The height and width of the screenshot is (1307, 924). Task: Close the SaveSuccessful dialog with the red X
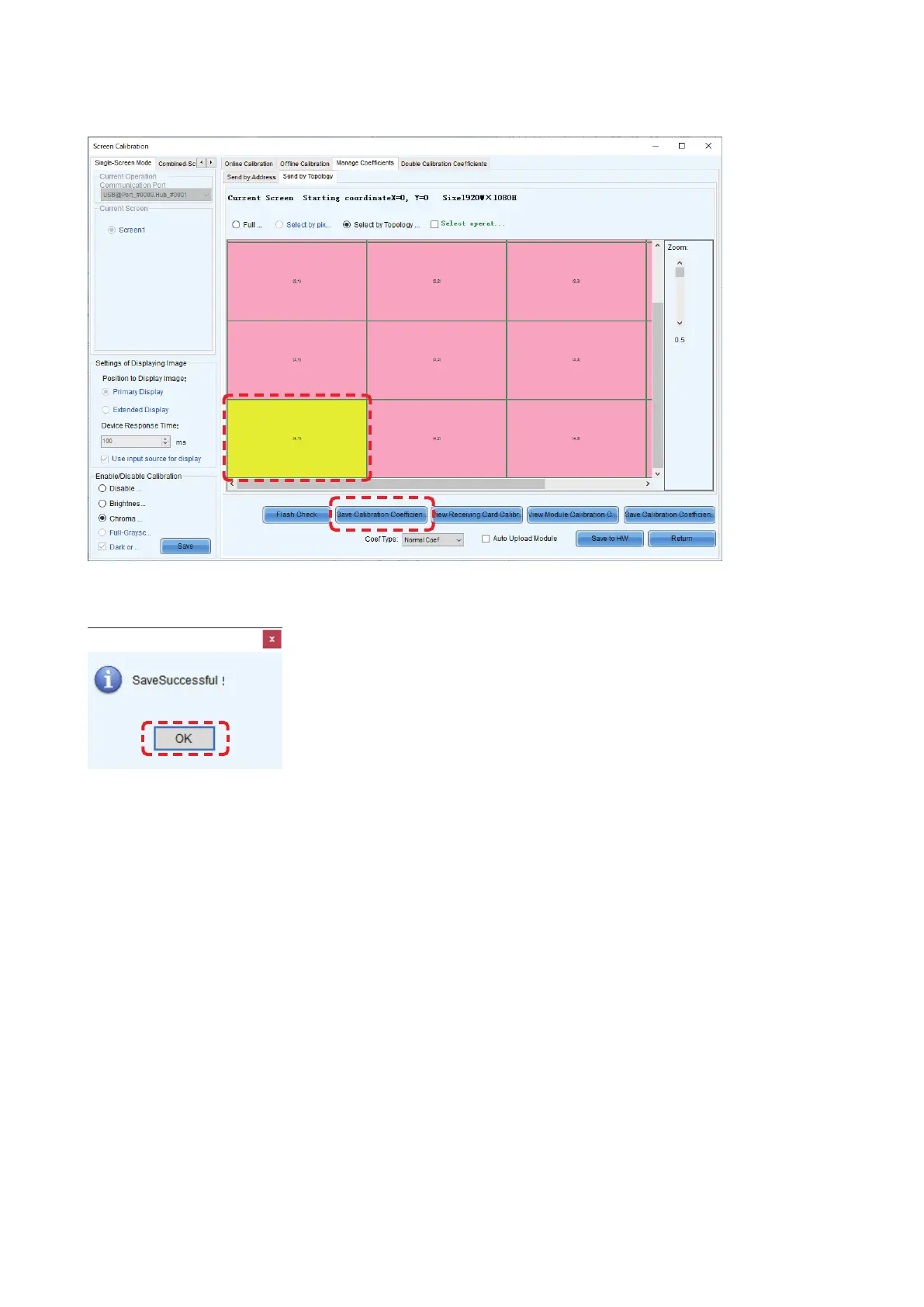[x=272, y=639]
